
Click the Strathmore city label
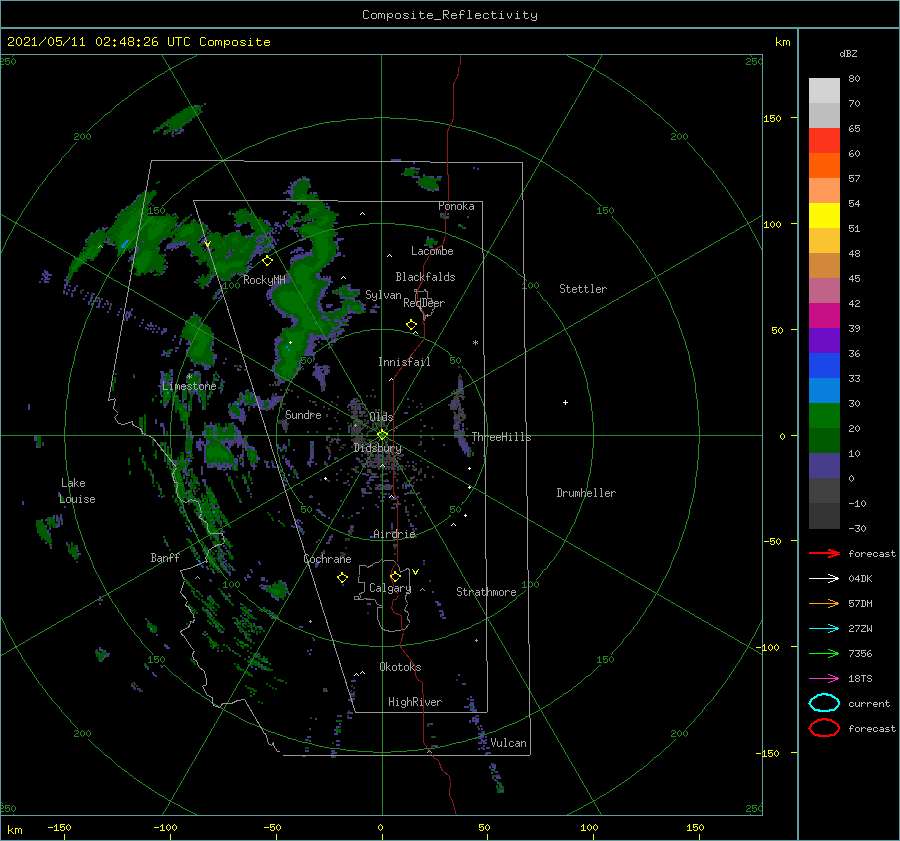point(486,592)
